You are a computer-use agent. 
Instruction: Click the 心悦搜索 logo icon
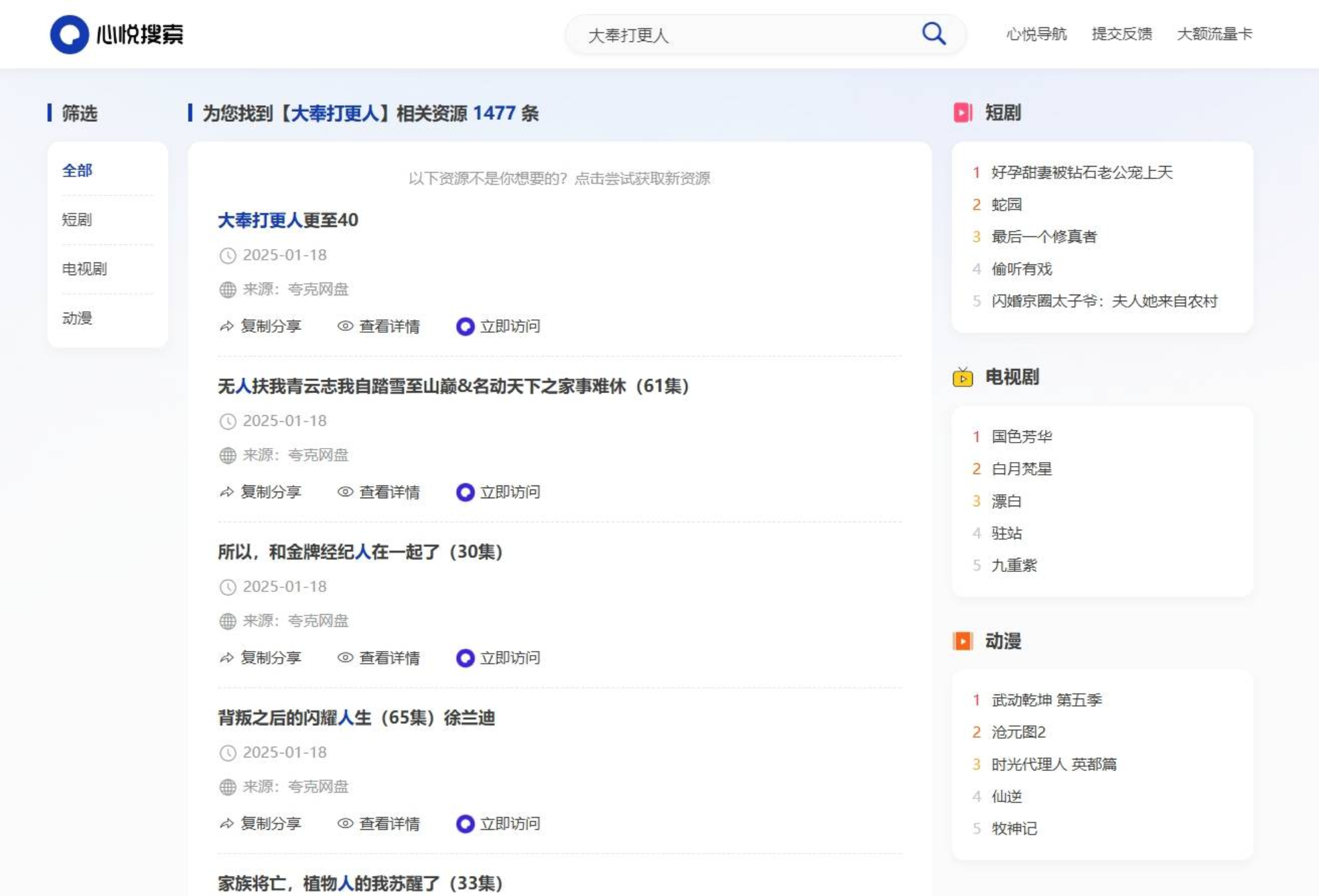pyautogui.click(x=69, y=33)
